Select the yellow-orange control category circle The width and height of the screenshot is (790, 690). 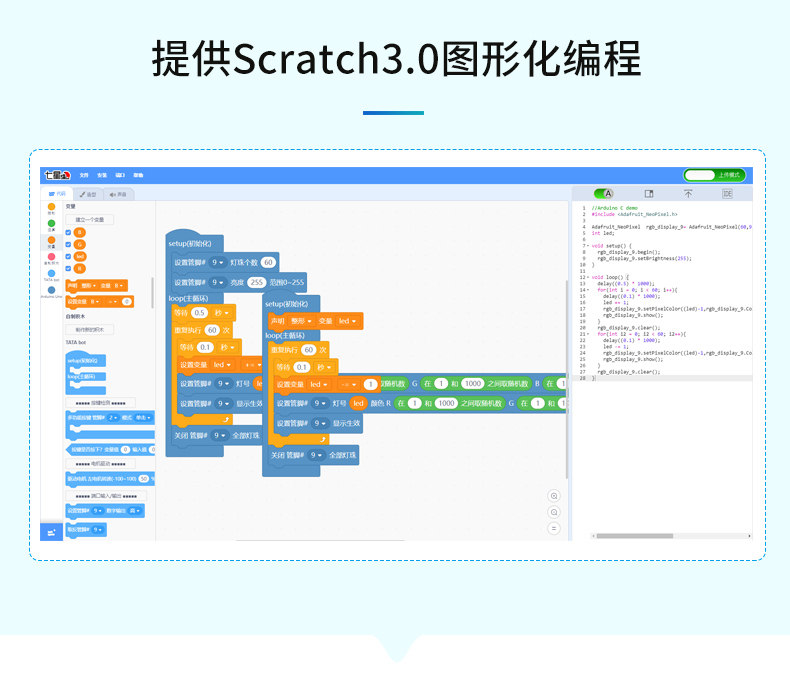tap(51, 207)
